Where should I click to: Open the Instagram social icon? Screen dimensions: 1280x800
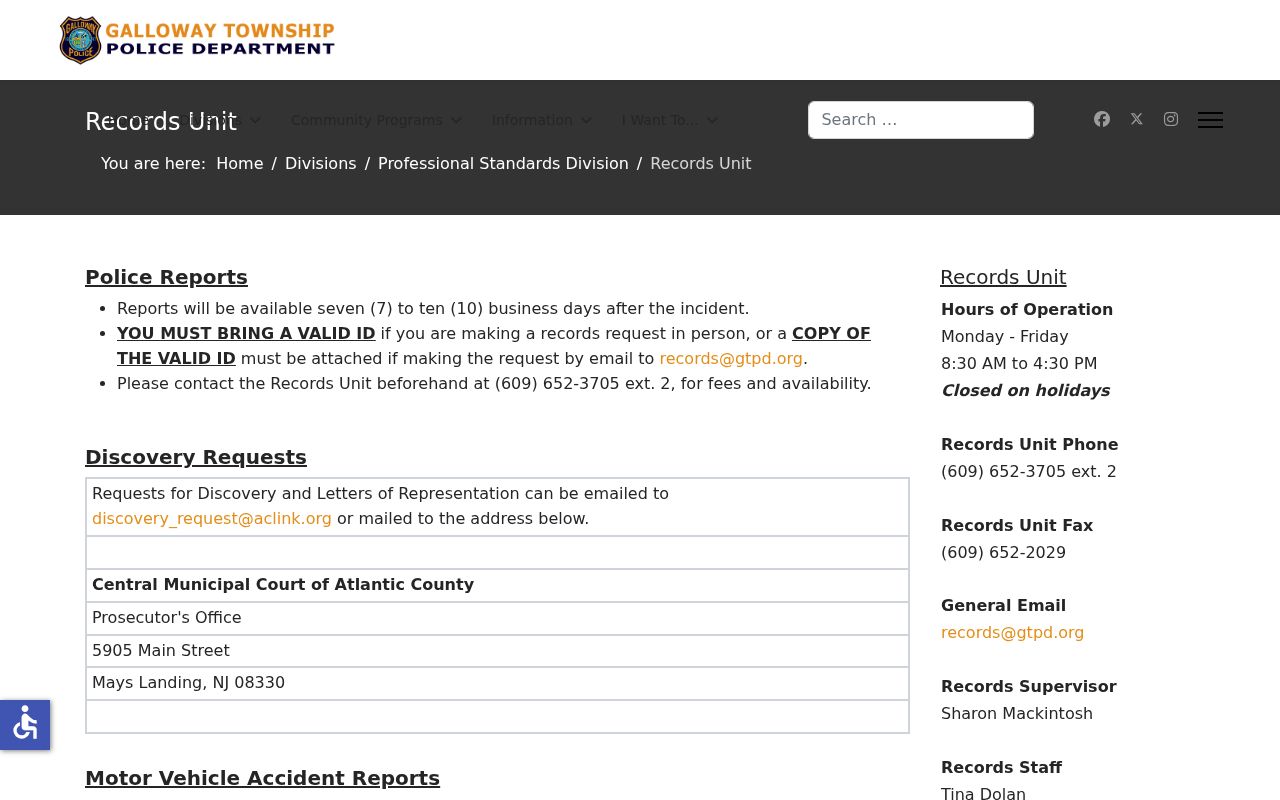tap(1171, 119)
